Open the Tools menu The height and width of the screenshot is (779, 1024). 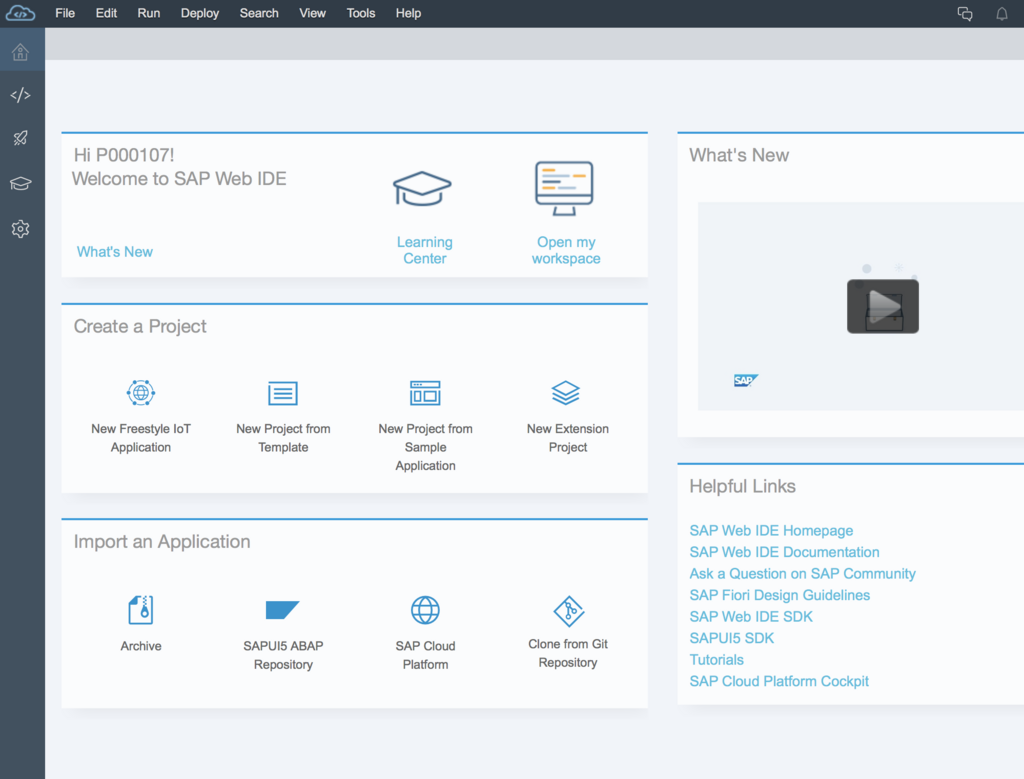[360, 13]
